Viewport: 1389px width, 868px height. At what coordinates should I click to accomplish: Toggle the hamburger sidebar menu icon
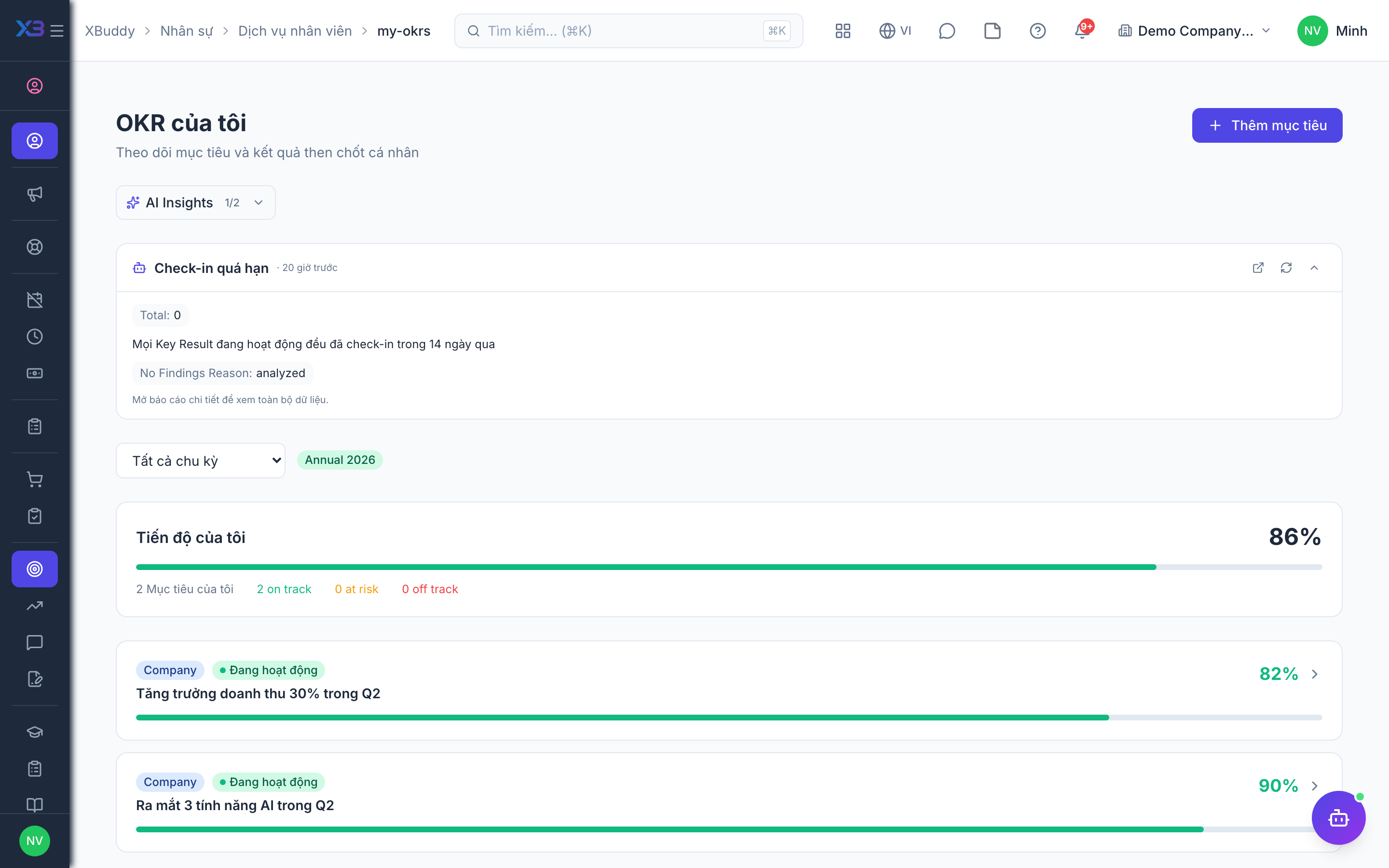(x=57, y=30)
